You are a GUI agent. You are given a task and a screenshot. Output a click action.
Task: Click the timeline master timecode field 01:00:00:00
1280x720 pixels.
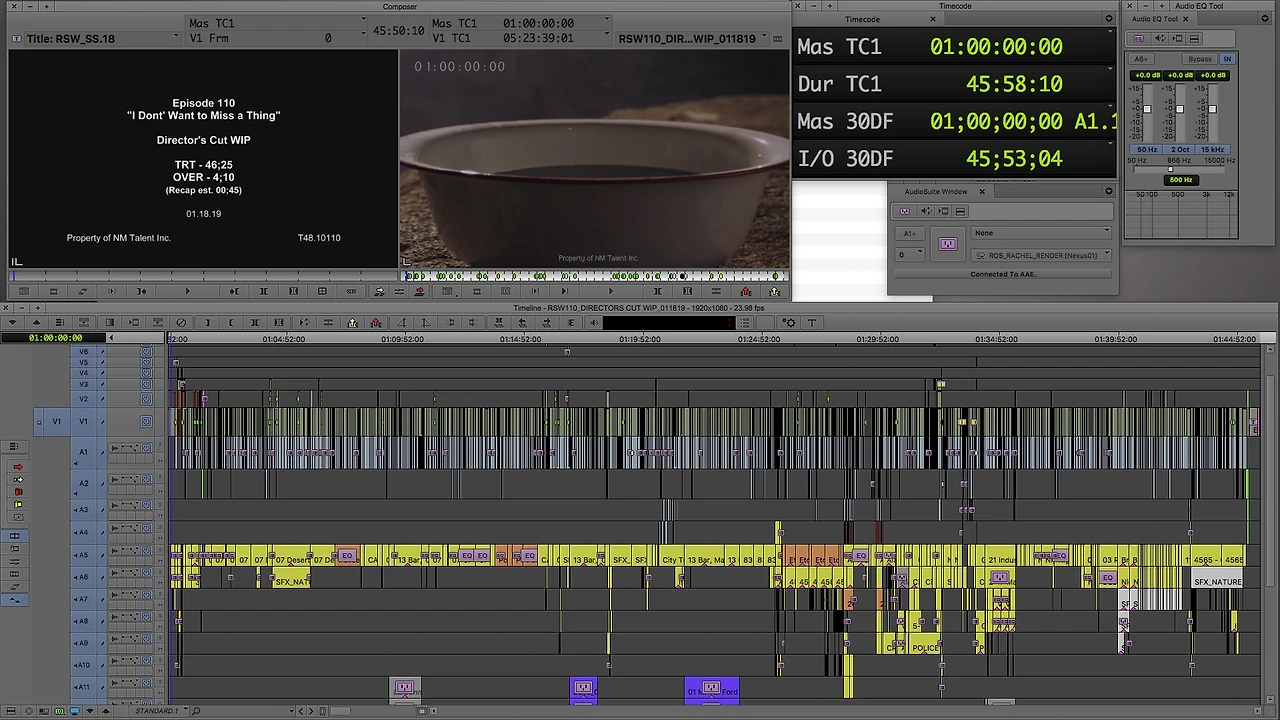pyautogui.click(x=55, y=338)
